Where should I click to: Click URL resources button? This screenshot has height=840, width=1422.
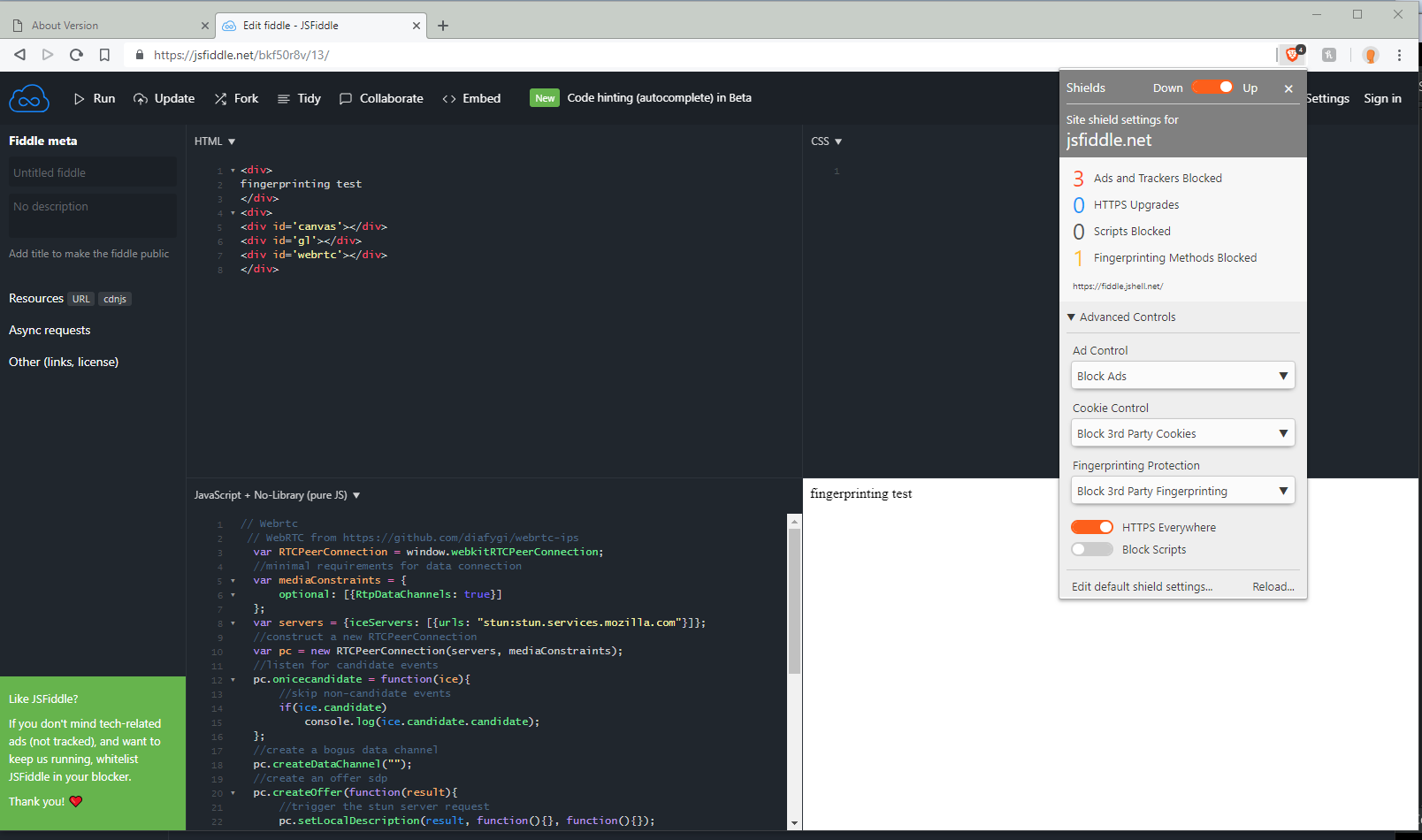pos(81,299)
